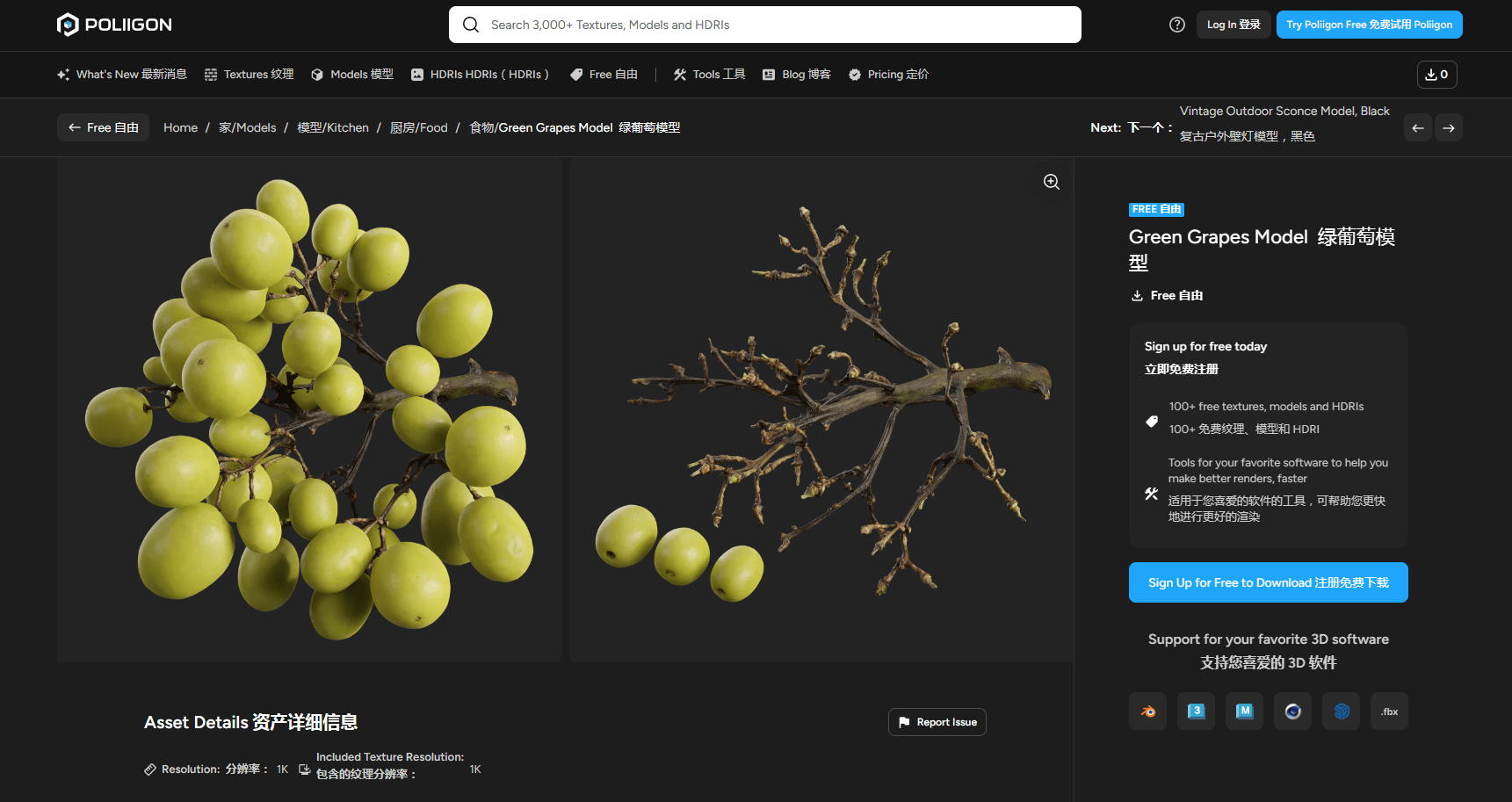Open the help question mark icon
The height and width of the screenshot is (802, 1512).
point(1177,25)
